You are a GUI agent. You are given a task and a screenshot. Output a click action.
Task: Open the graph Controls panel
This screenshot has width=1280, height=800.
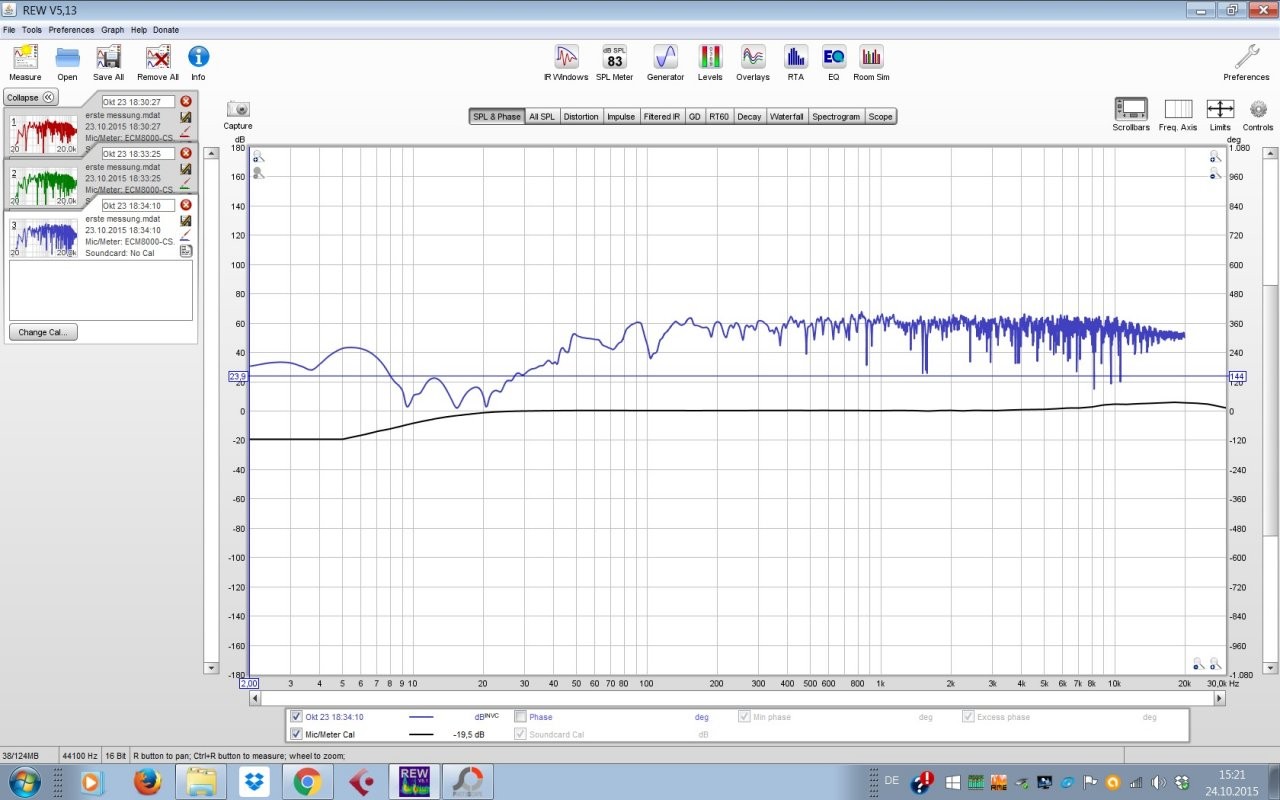coord(1258,110)
